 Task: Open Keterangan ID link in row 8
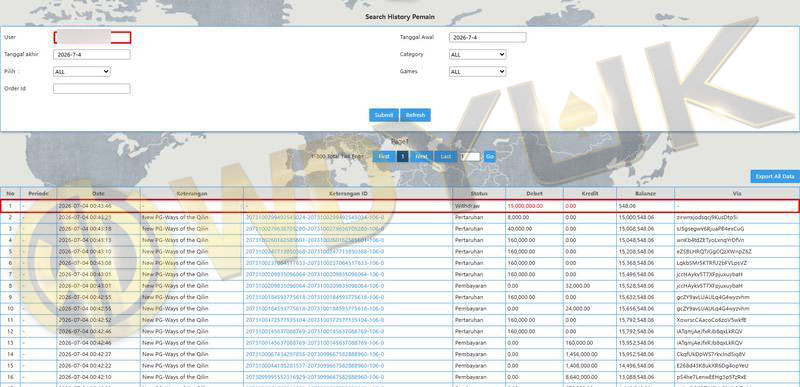pos(315,286)
